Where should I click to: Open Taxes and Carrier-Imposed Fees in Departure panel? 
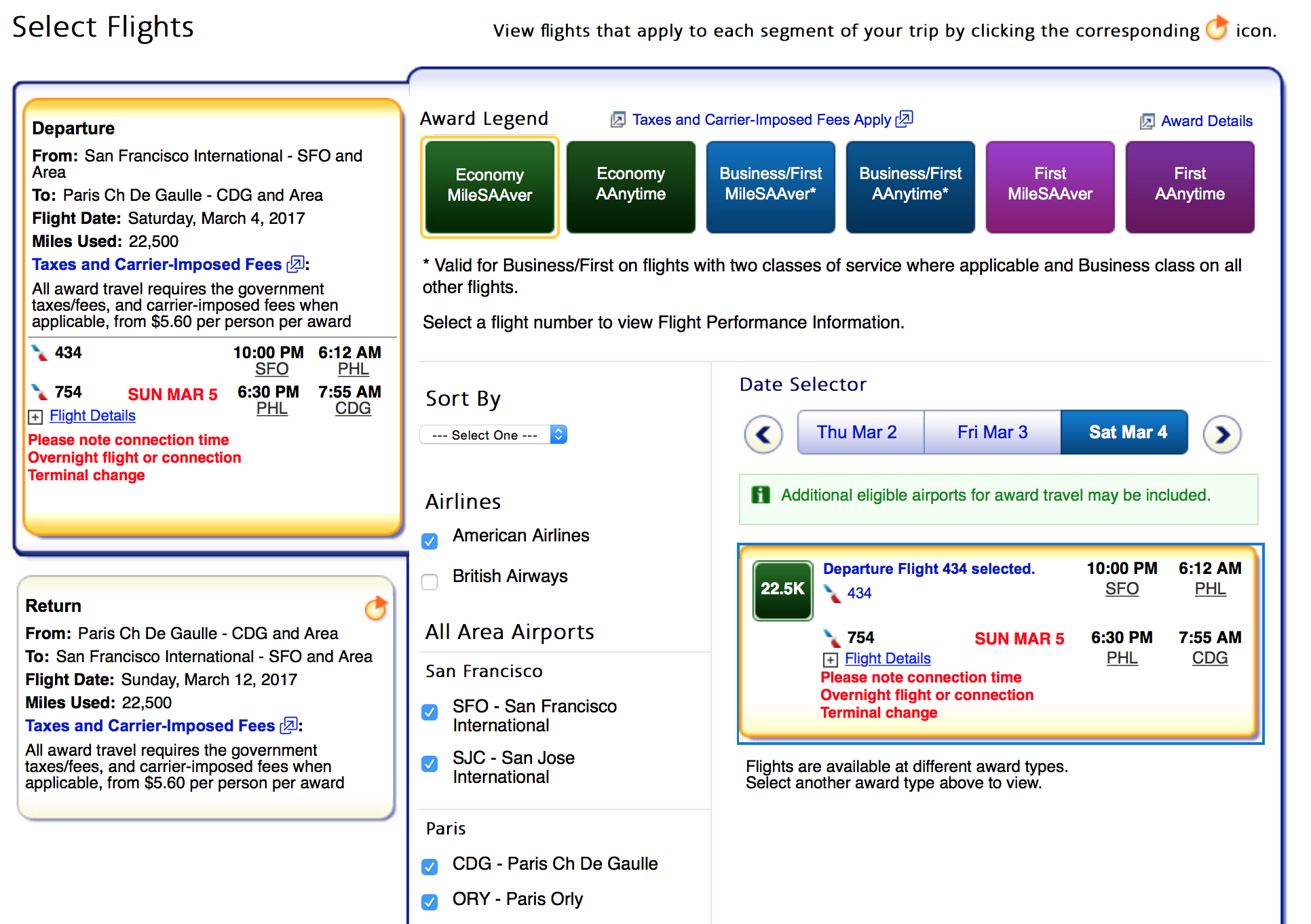pos(157,265)
